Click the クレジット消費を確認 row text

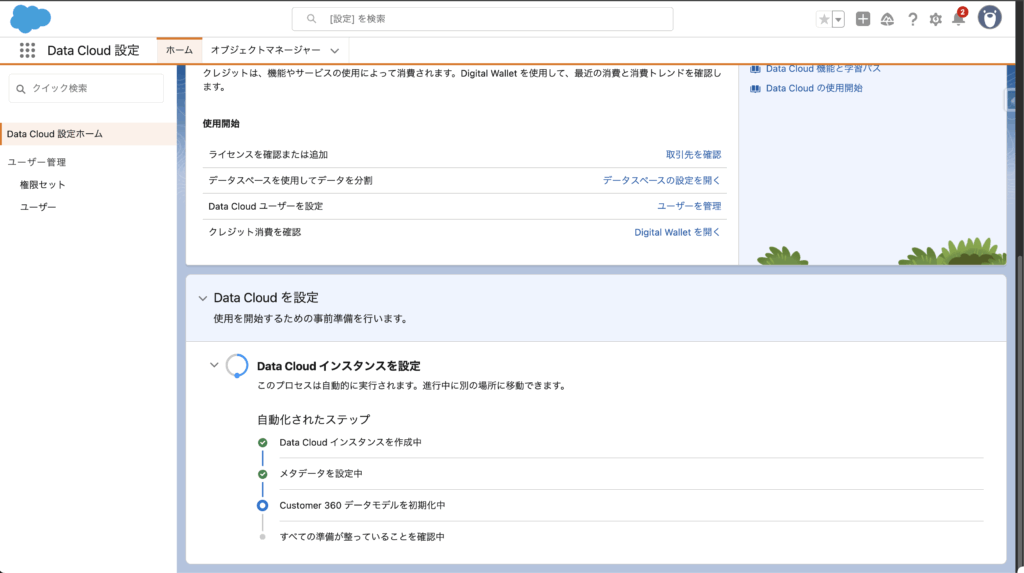[x=255, y=232]
